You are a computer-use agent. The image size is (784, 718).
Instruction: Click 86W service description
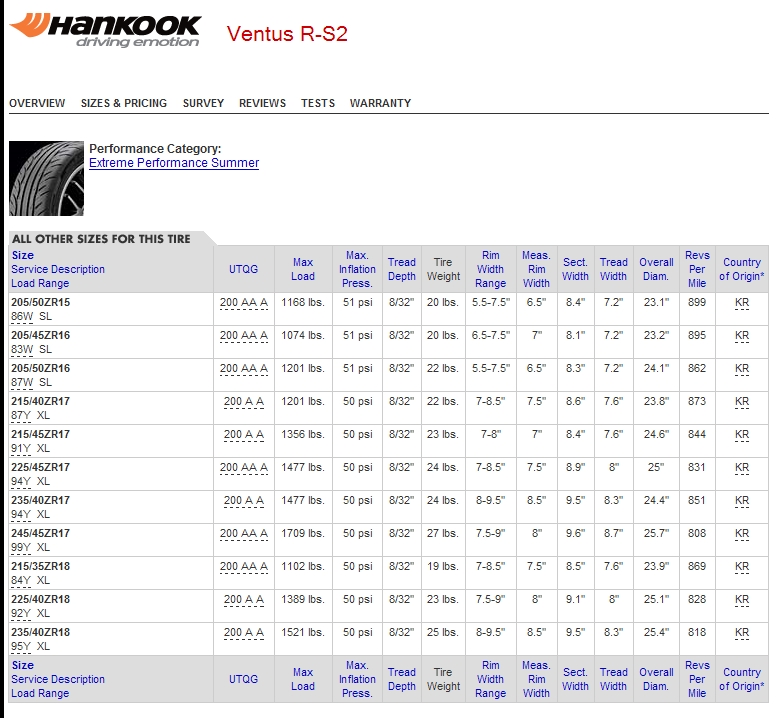click(x=22, y=316)
